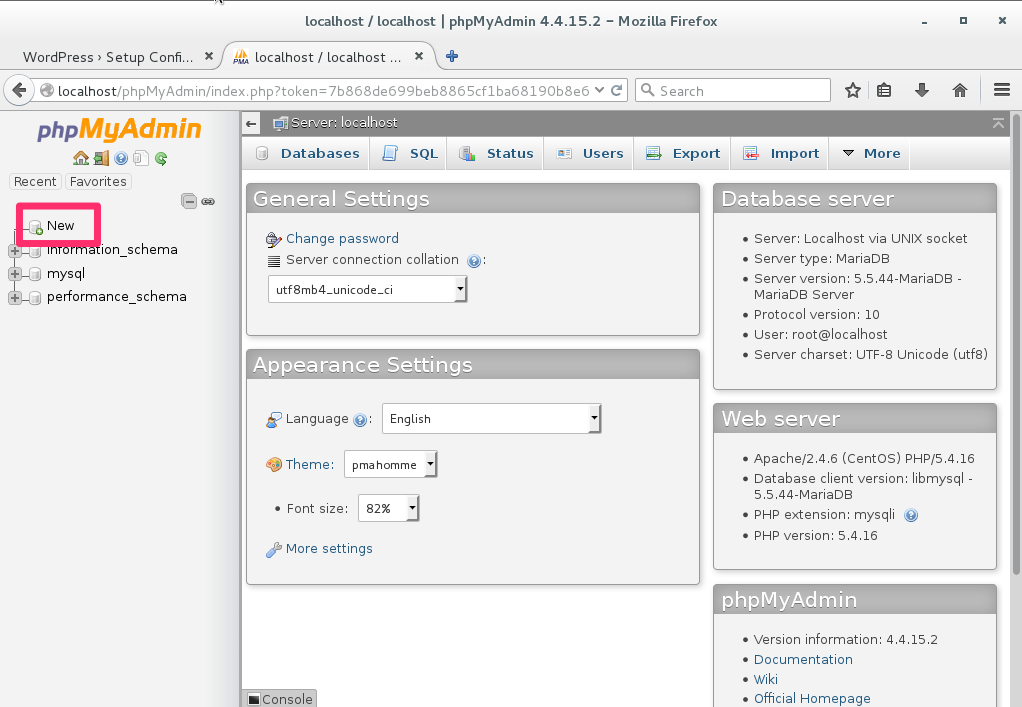Open the Firefox hamburger menu
The image size is (1022, 707).
coord(1002,90)
